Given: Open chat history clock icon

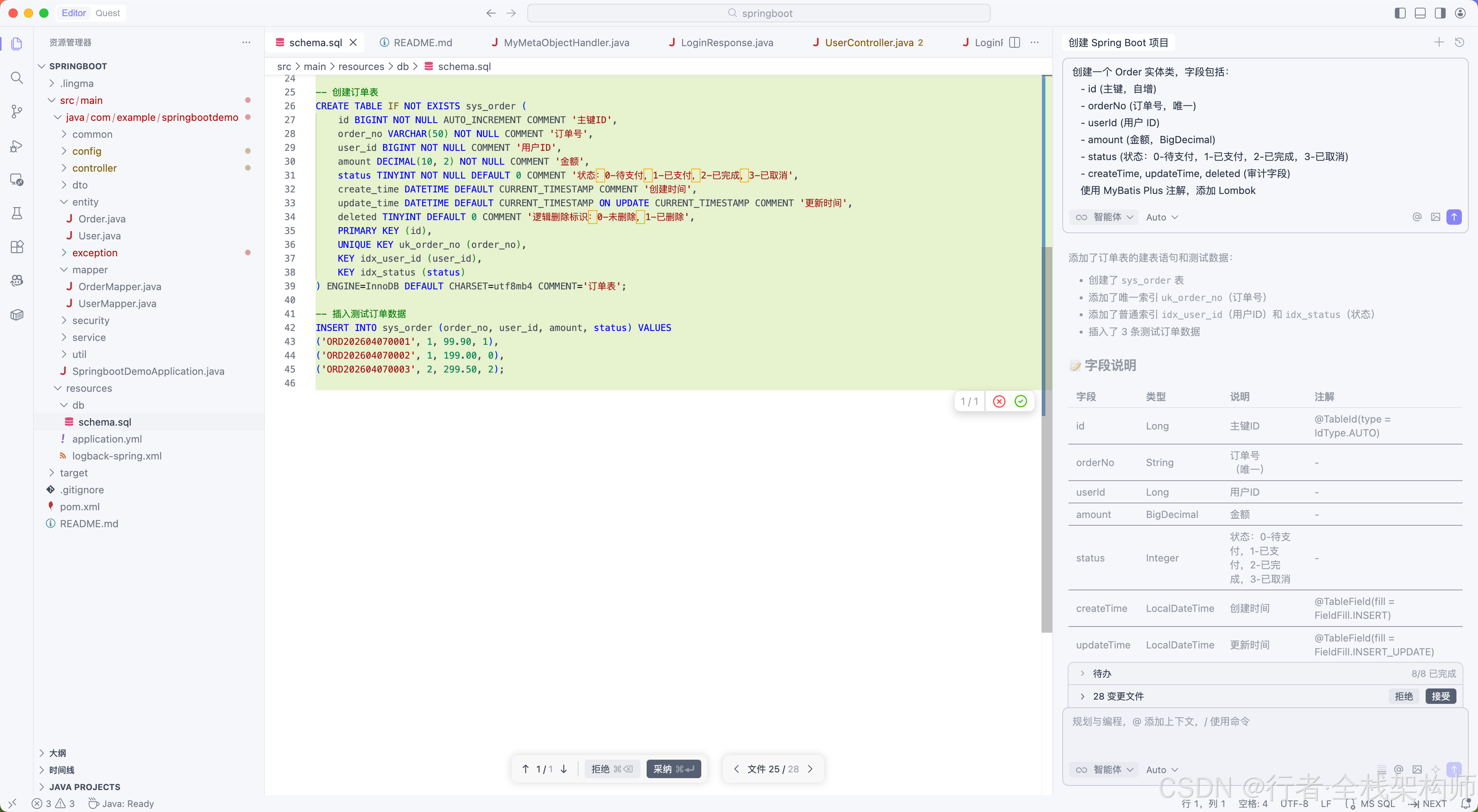Looking at the screenshot, I should [1460, 42].
